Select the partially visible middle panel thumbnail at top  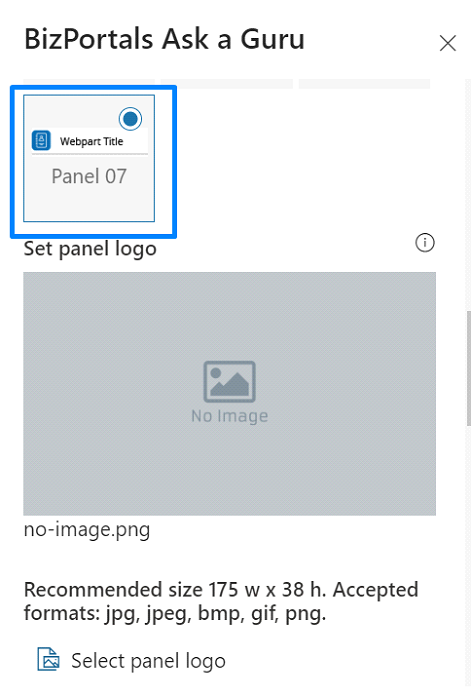tap(227, 84)
